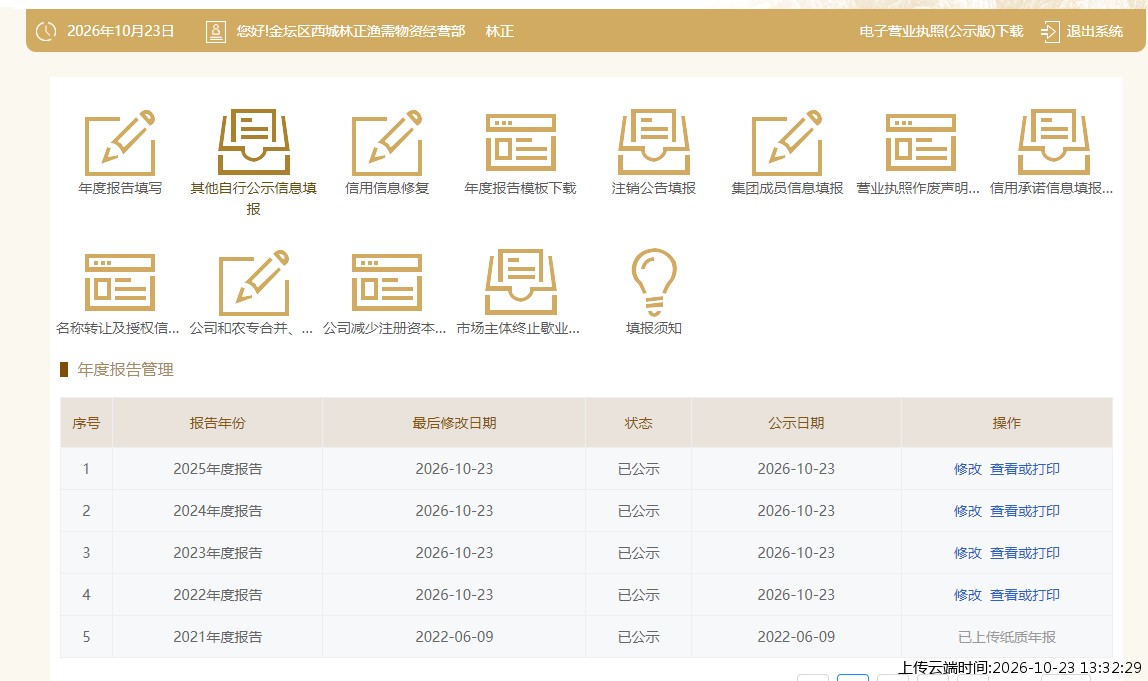Open 信用信息修复 icon
Viewport: 1148px width, 681px height.
point(387,143)
